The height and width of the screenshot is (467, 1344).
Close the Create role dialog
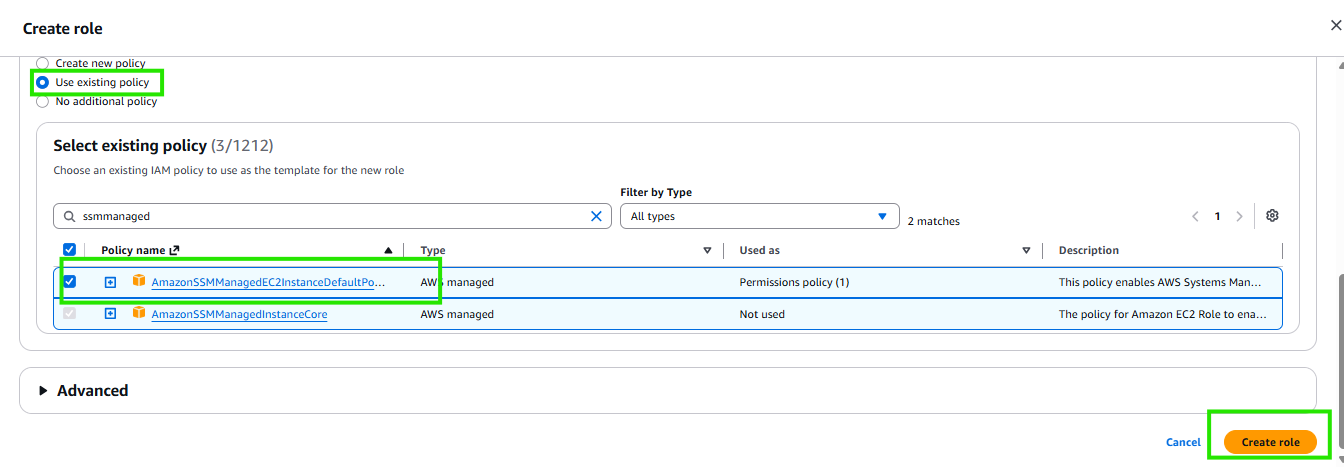pyautogui.click(x=1336, y=27)
